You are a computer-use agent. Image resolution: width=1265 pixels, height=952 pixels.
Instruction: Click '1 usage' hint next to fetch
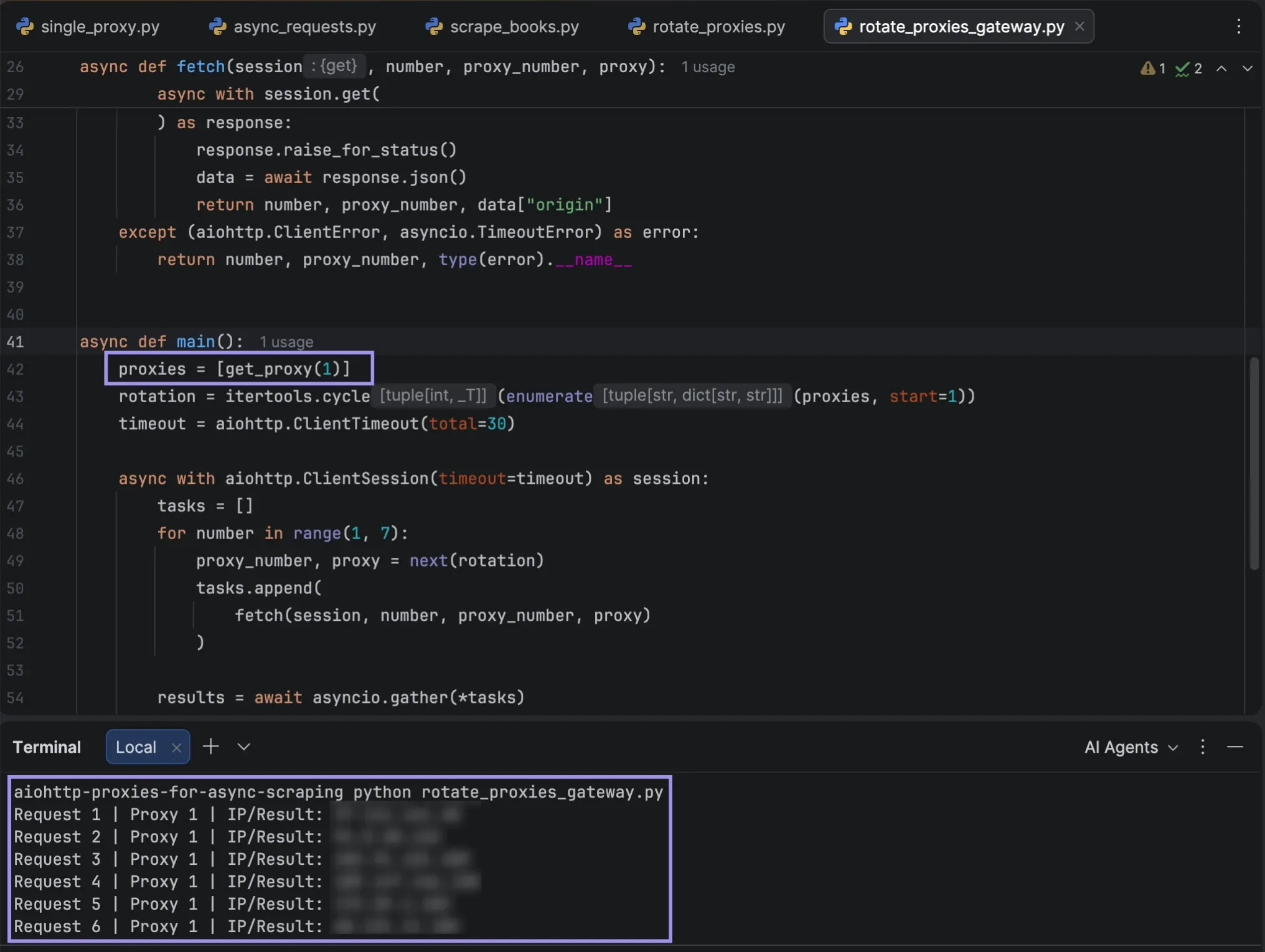tap(708, 67)
